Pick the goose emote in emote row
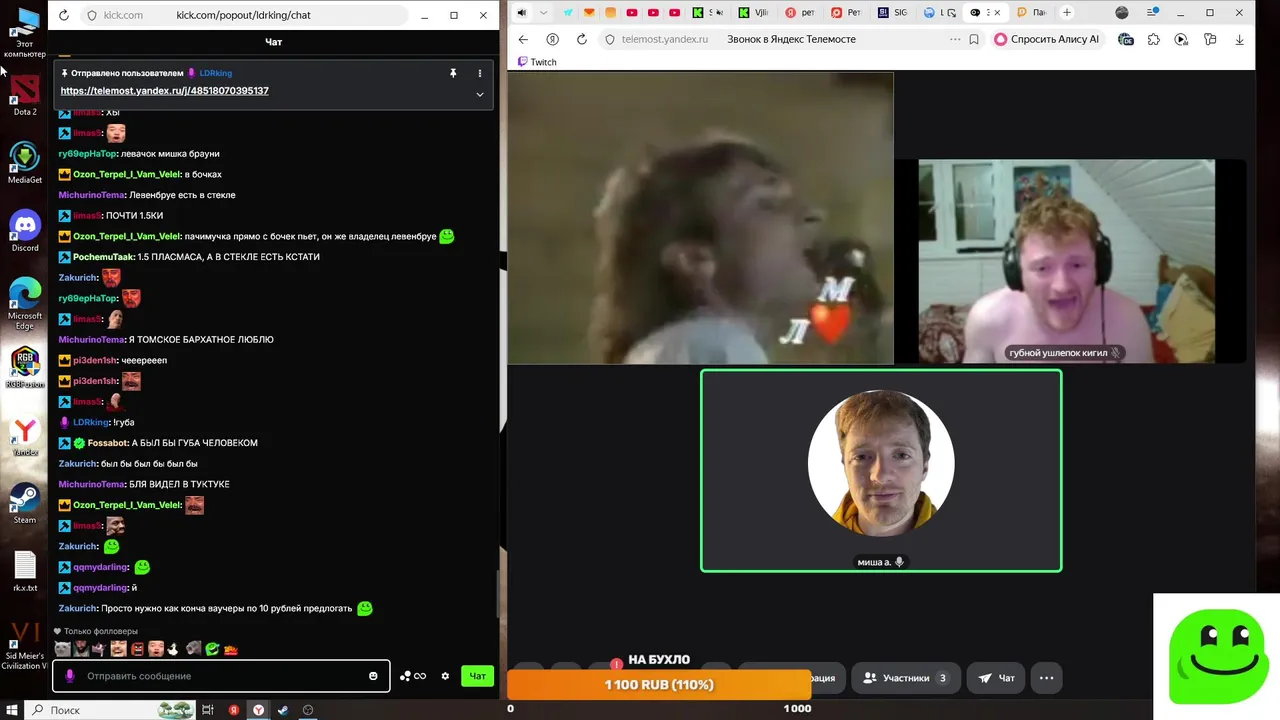Viewport: 1280px width, 720px height. (172, 649)
